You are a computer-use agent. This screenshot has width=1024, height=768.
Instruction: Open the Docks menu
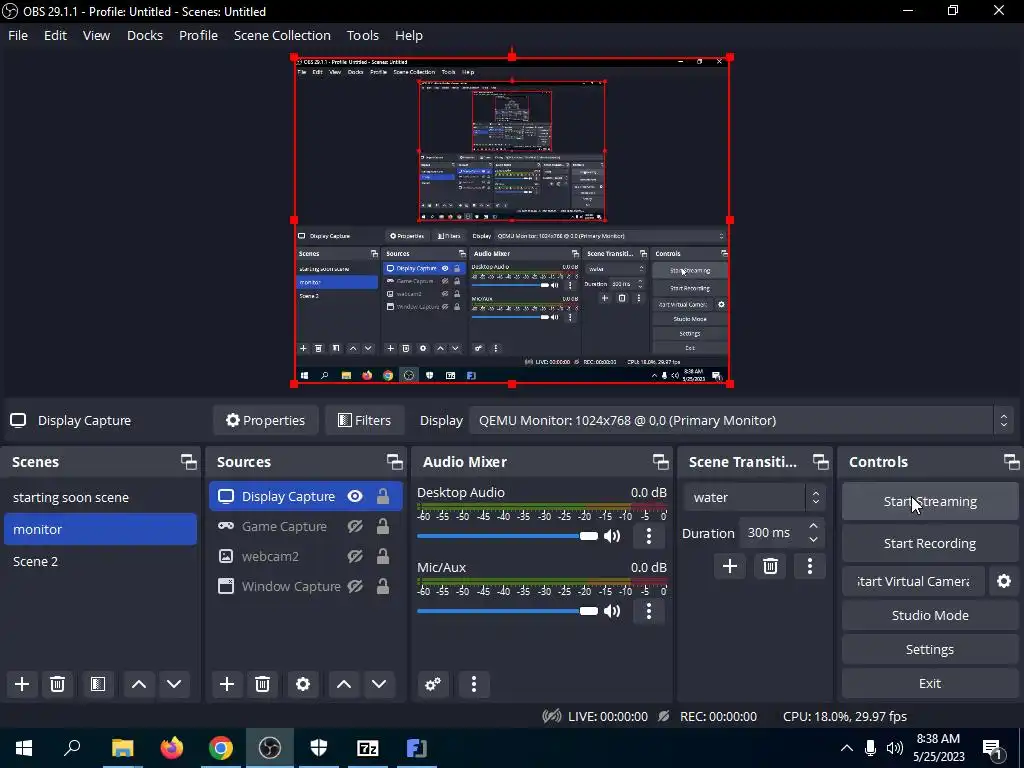point(144,35)
